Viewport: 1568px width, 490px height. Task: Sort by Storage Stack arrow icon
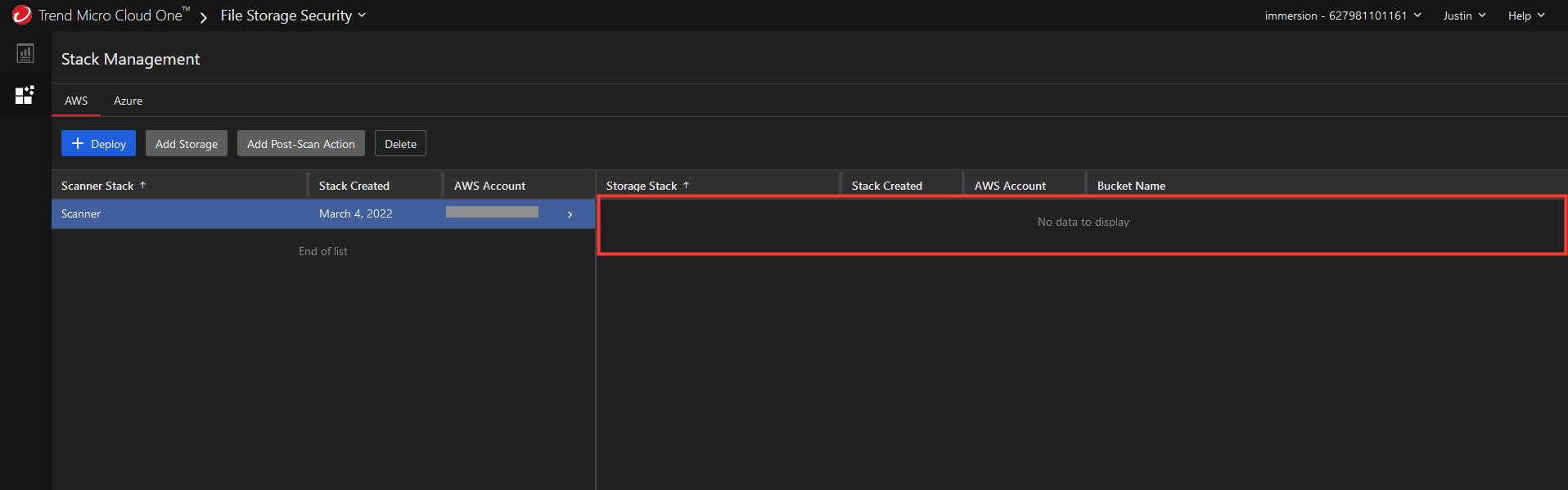pyautogui.click(x=686, y=186)
